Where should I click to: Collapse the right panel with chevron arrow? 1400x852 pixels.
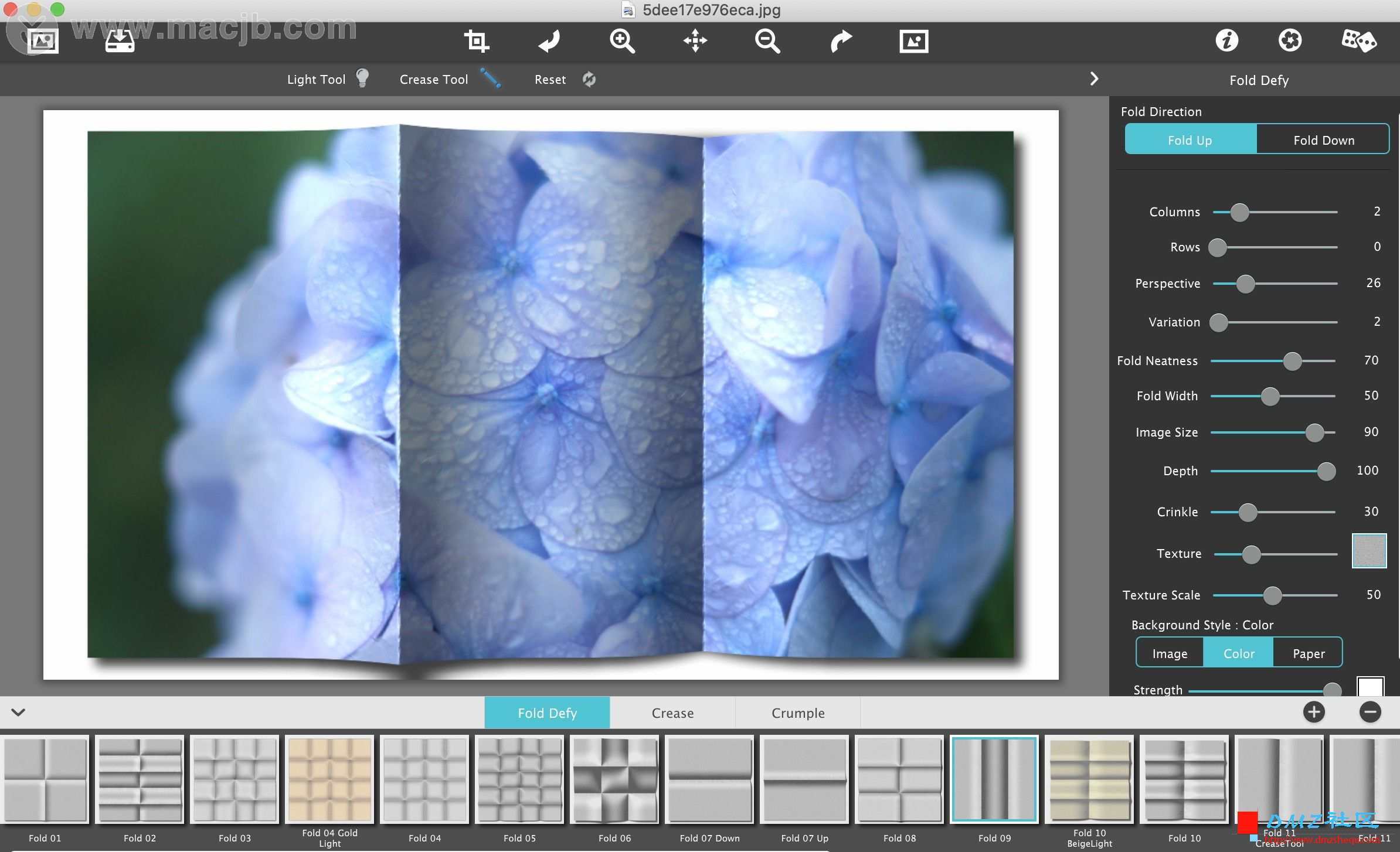(1094, 79)
